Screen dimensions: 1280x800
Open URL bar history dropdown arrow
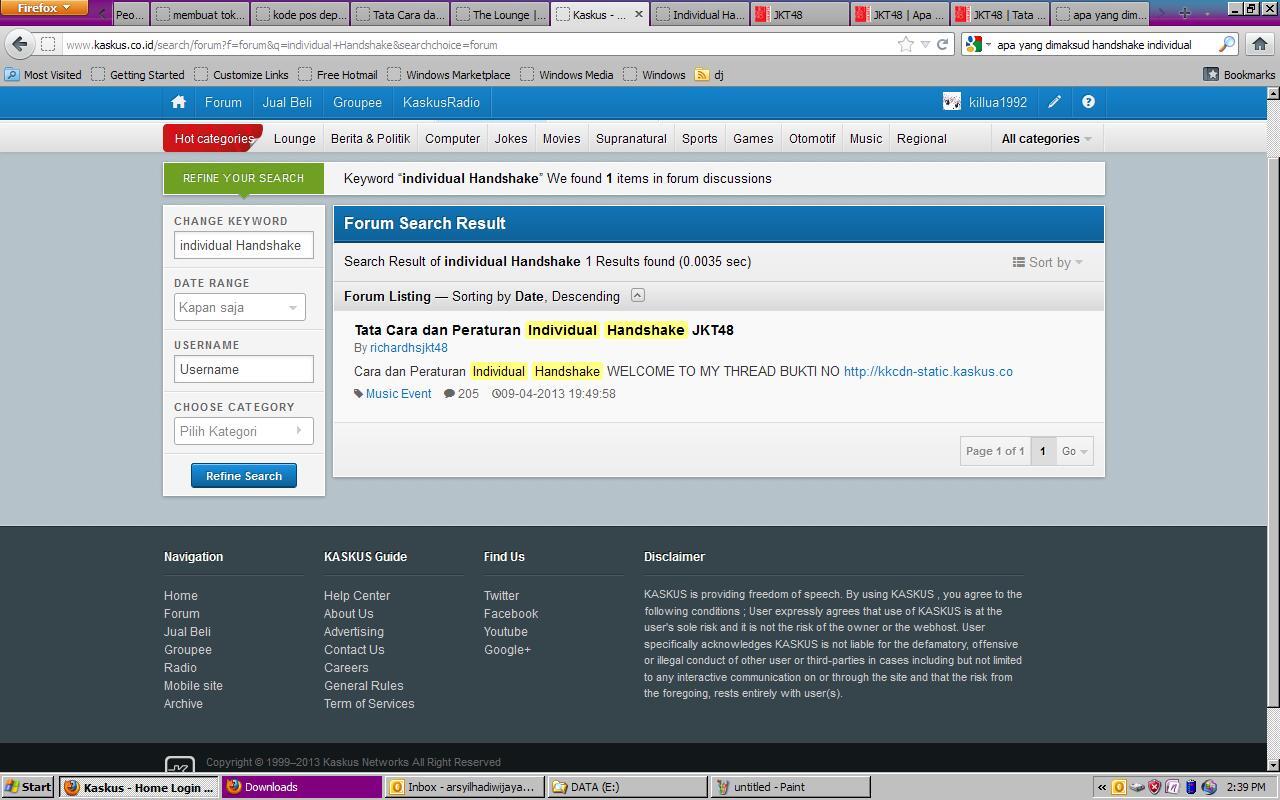[x=924, y=44]
